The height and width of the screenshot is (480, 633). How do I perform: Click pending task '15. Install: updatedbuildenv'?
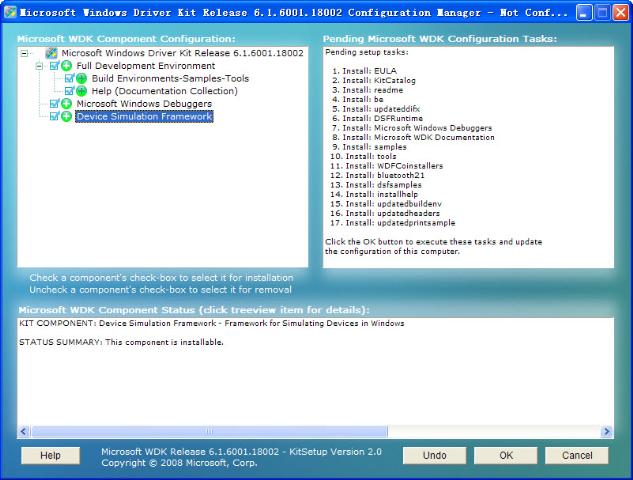(386, 203)
